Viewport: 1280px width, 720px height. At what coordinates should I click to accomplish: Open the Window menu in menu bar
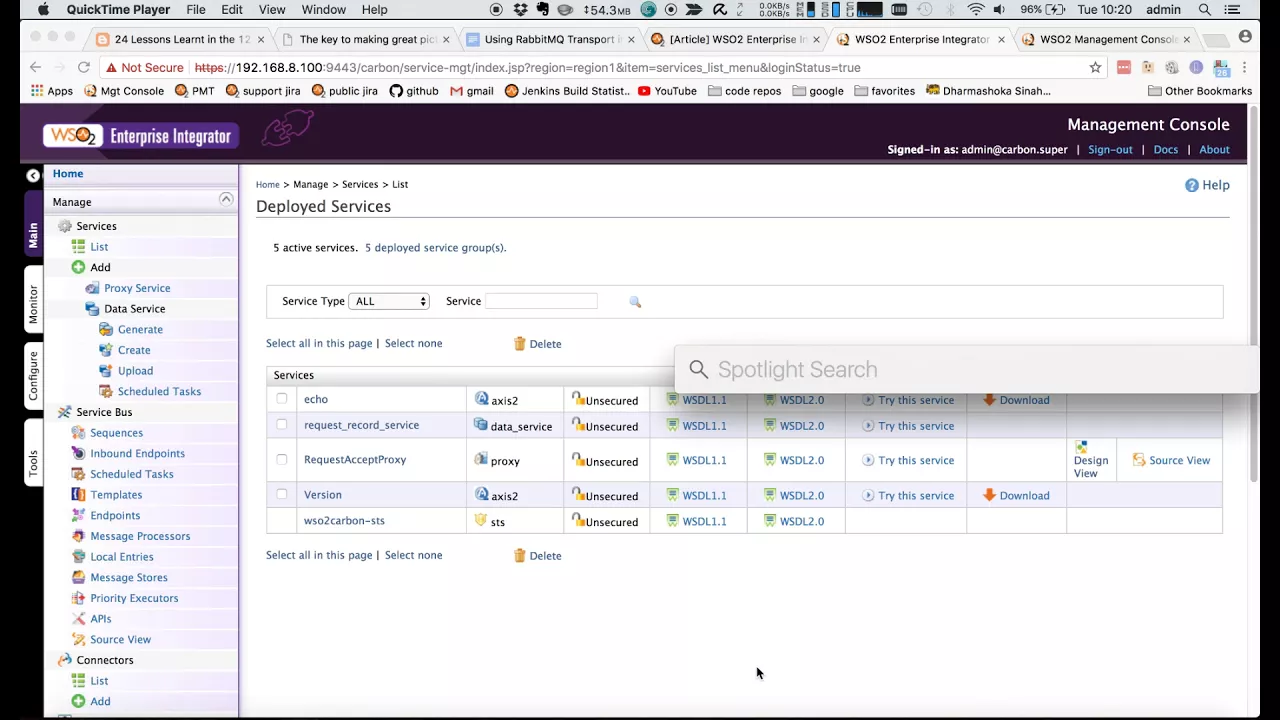pos(324,10)
